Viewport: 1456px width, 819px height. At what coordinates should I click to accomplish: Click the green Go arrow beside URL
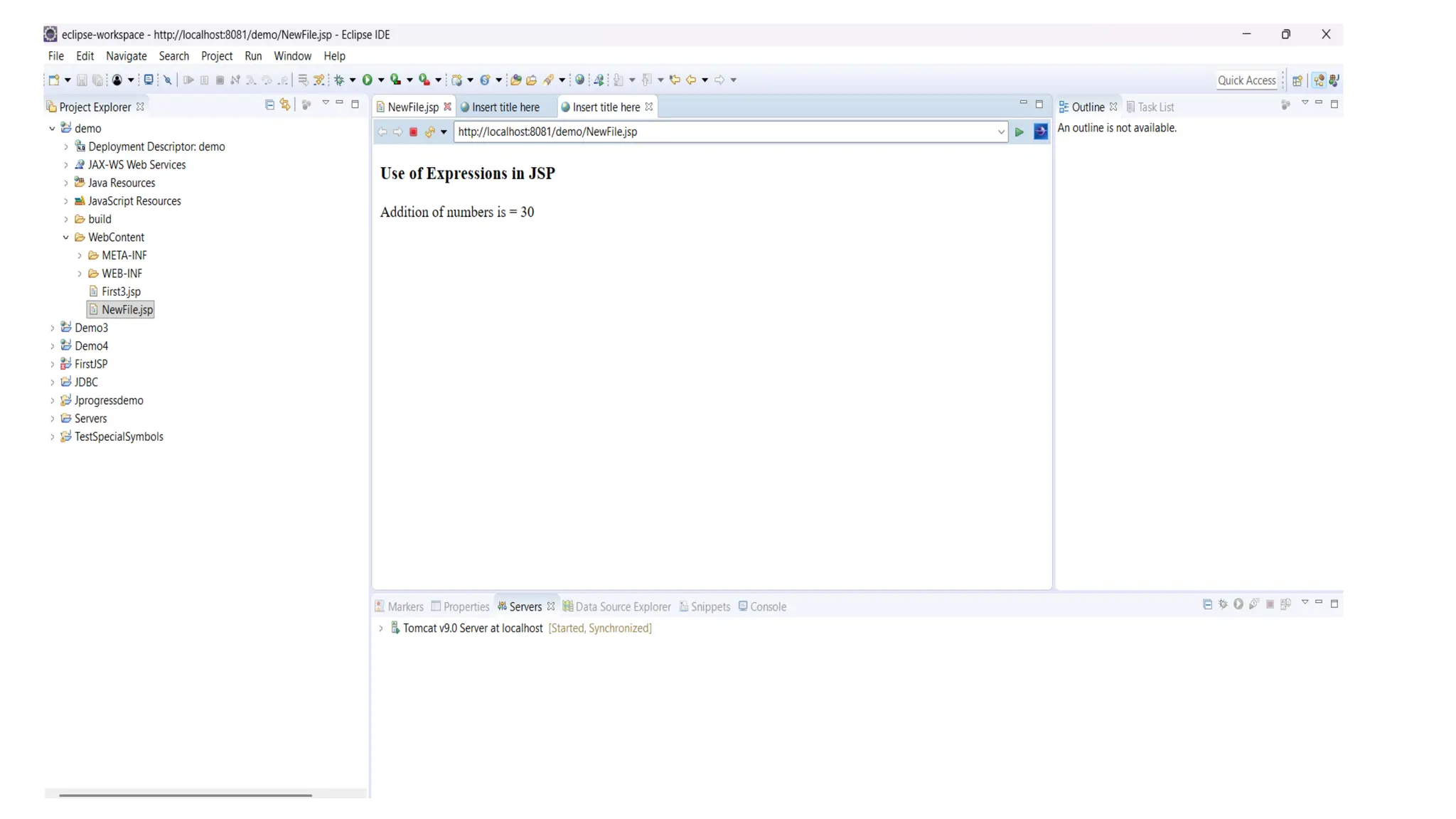coord(1019,132)
